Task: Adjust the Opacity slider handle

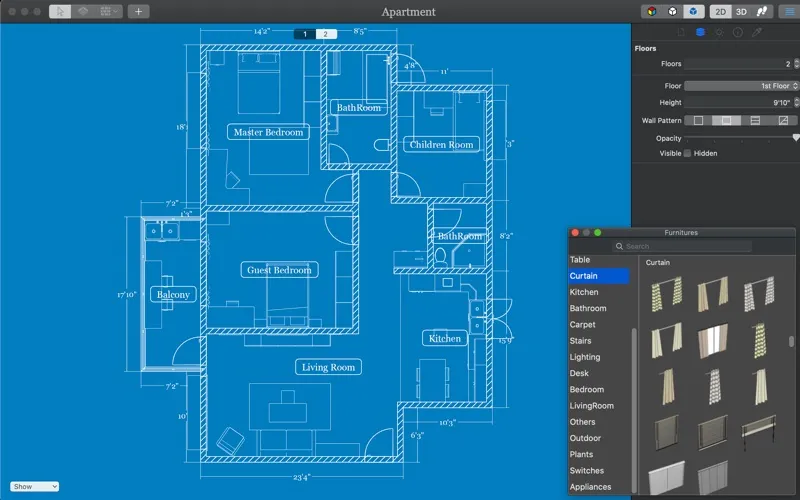Action: tap(796, 138)
